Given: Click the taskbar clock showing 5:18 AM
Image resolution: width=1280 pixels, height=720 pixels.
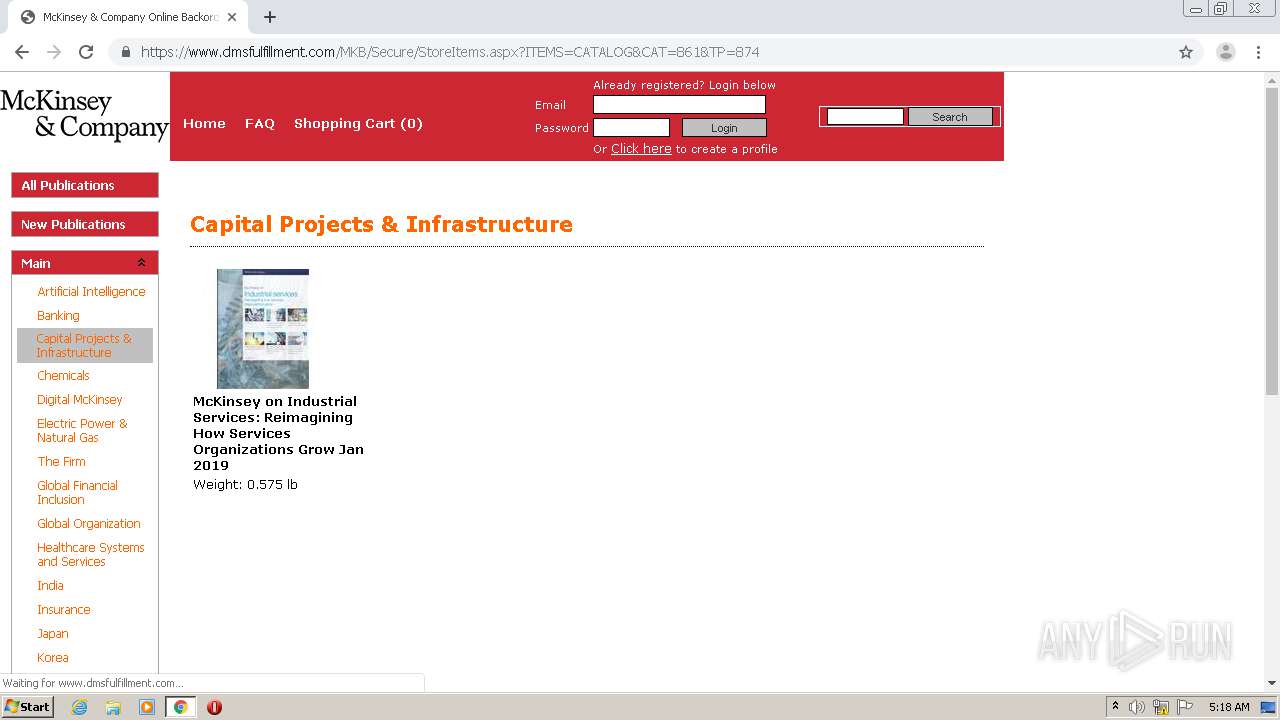Looking at the screenshot, I should coord(1229,707).
